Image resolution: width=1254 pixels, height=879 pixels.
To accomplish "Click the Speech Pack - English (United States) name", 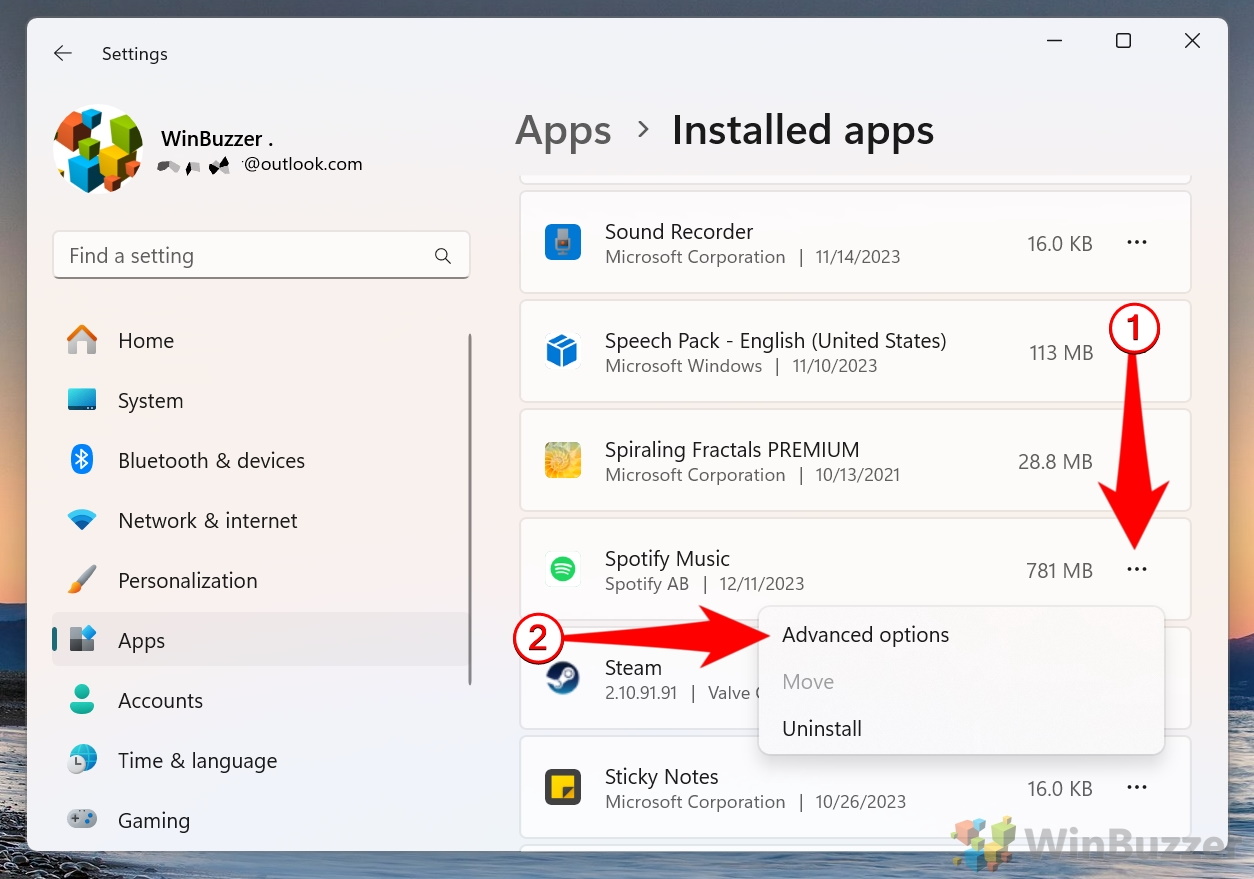I will (x=776, y=341).
